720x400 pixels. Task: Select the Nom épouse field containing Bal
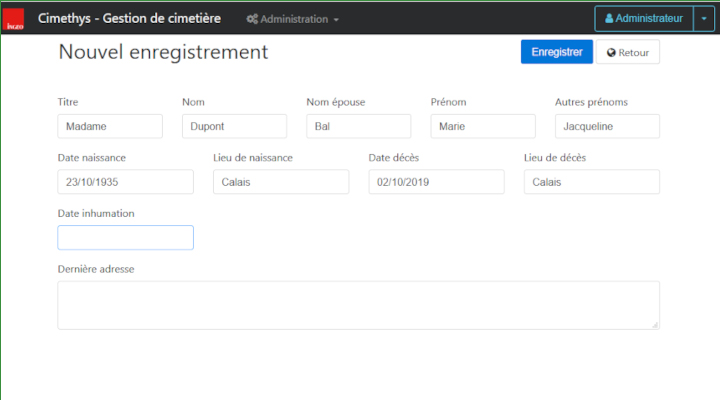pyautogui.click(x=359, y=126)
